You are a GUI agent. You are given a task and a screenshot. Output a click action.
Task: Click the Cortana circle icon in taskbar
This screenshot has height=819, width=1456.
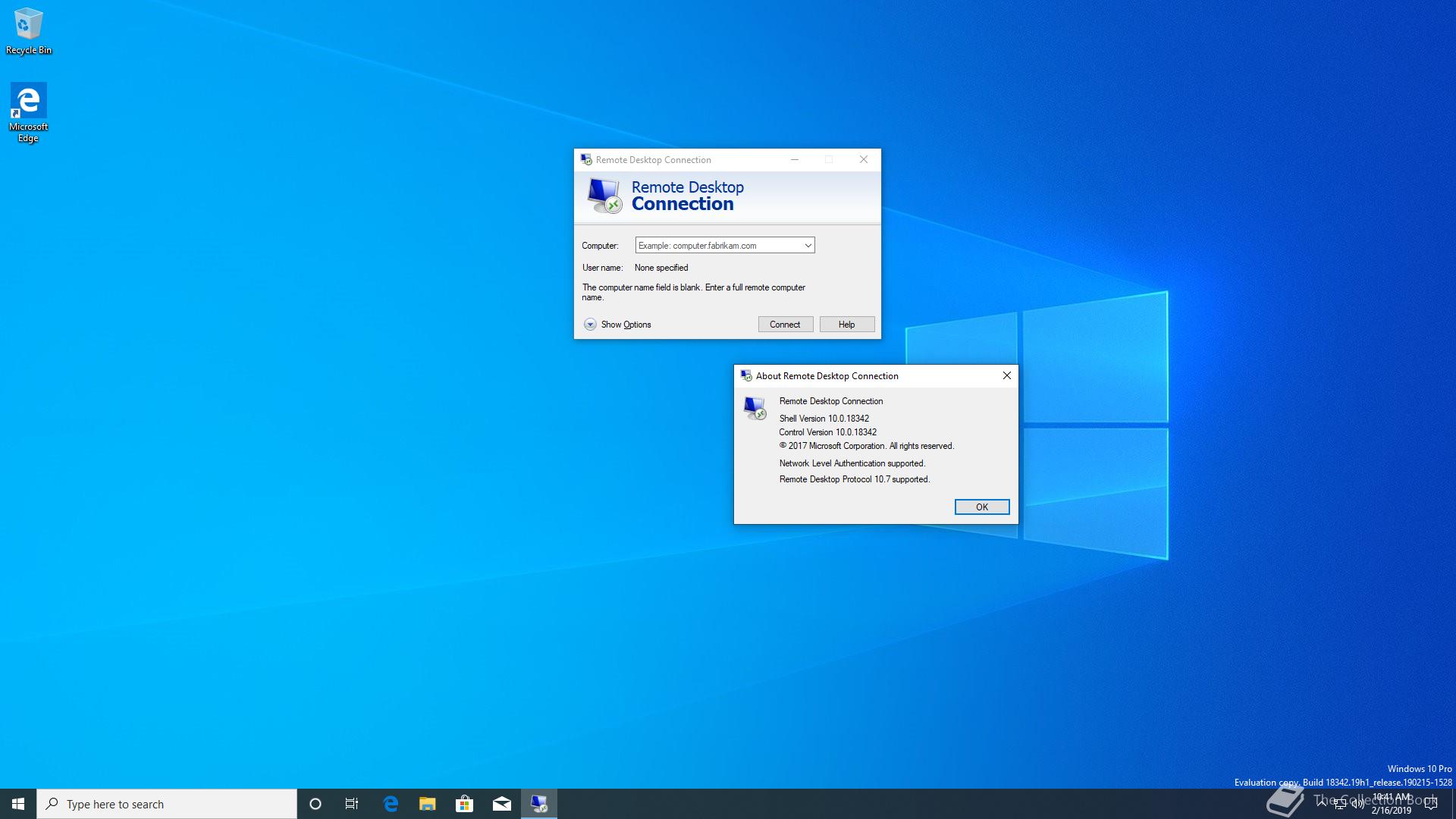coord(315,804)
